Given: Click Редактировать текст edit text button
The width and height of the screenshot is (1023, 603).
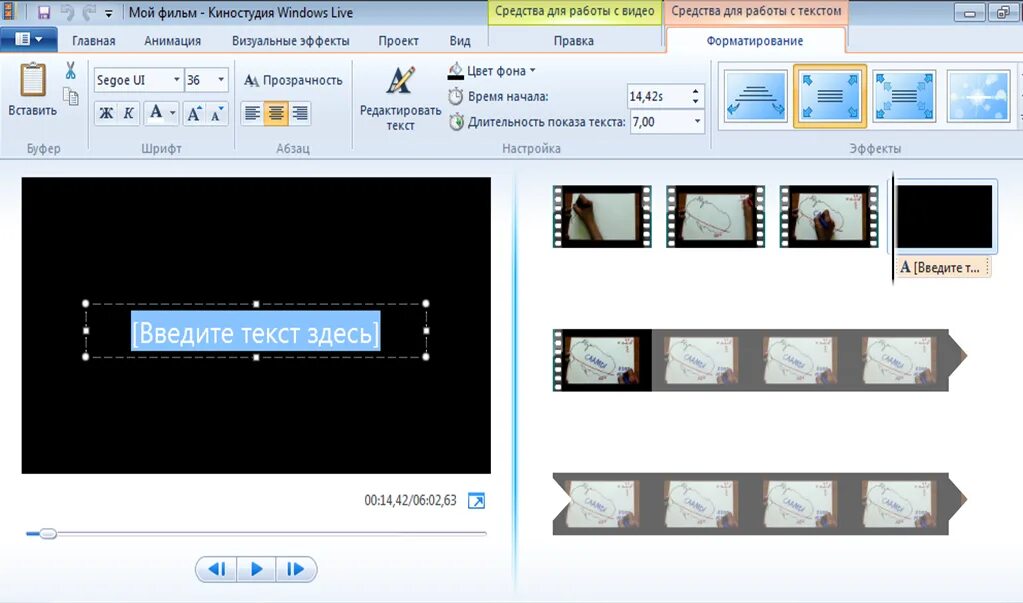Looking at the screenshot, I should 400,98.
